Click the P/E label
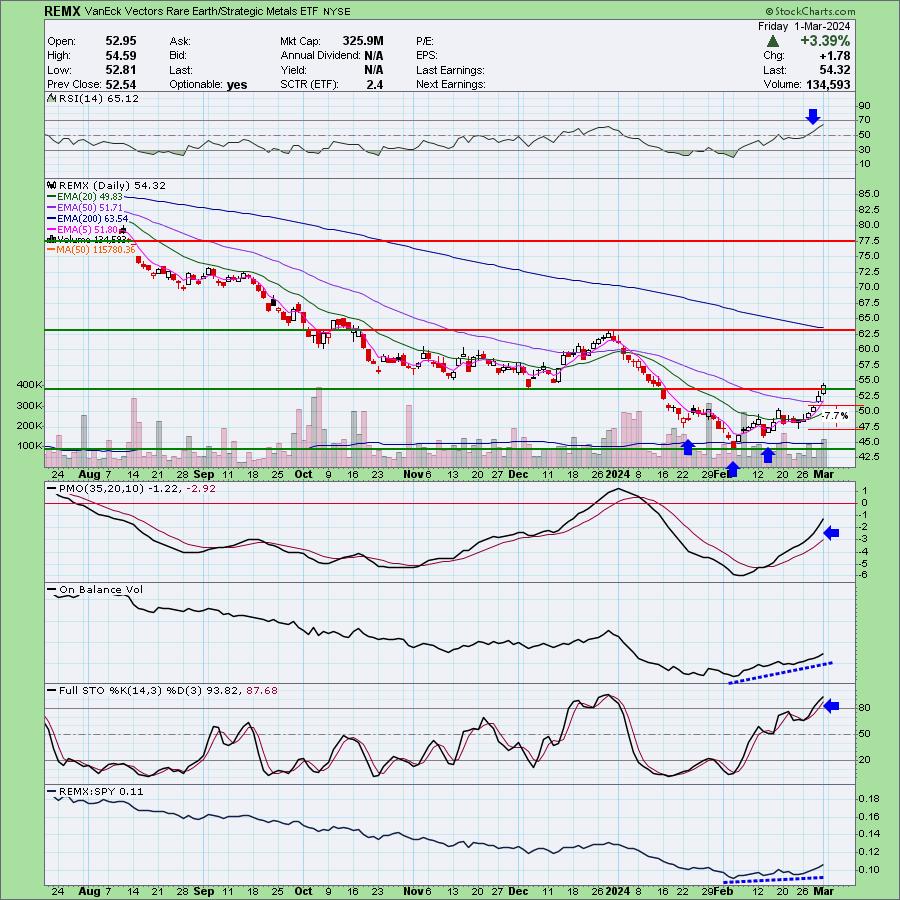 click(x=425, y=41)
